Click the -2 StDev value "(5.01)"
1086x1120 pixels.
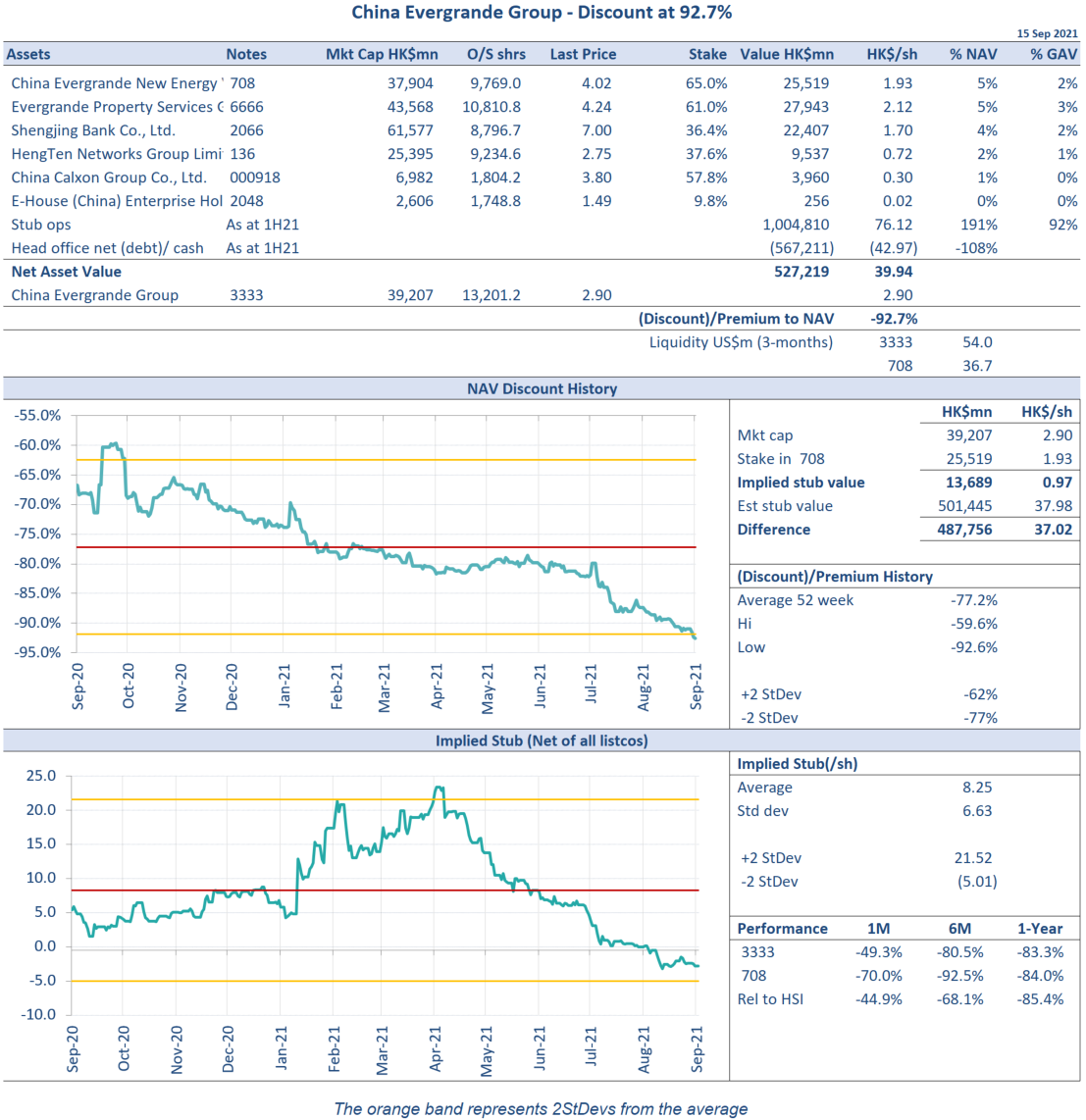(977, 882)
